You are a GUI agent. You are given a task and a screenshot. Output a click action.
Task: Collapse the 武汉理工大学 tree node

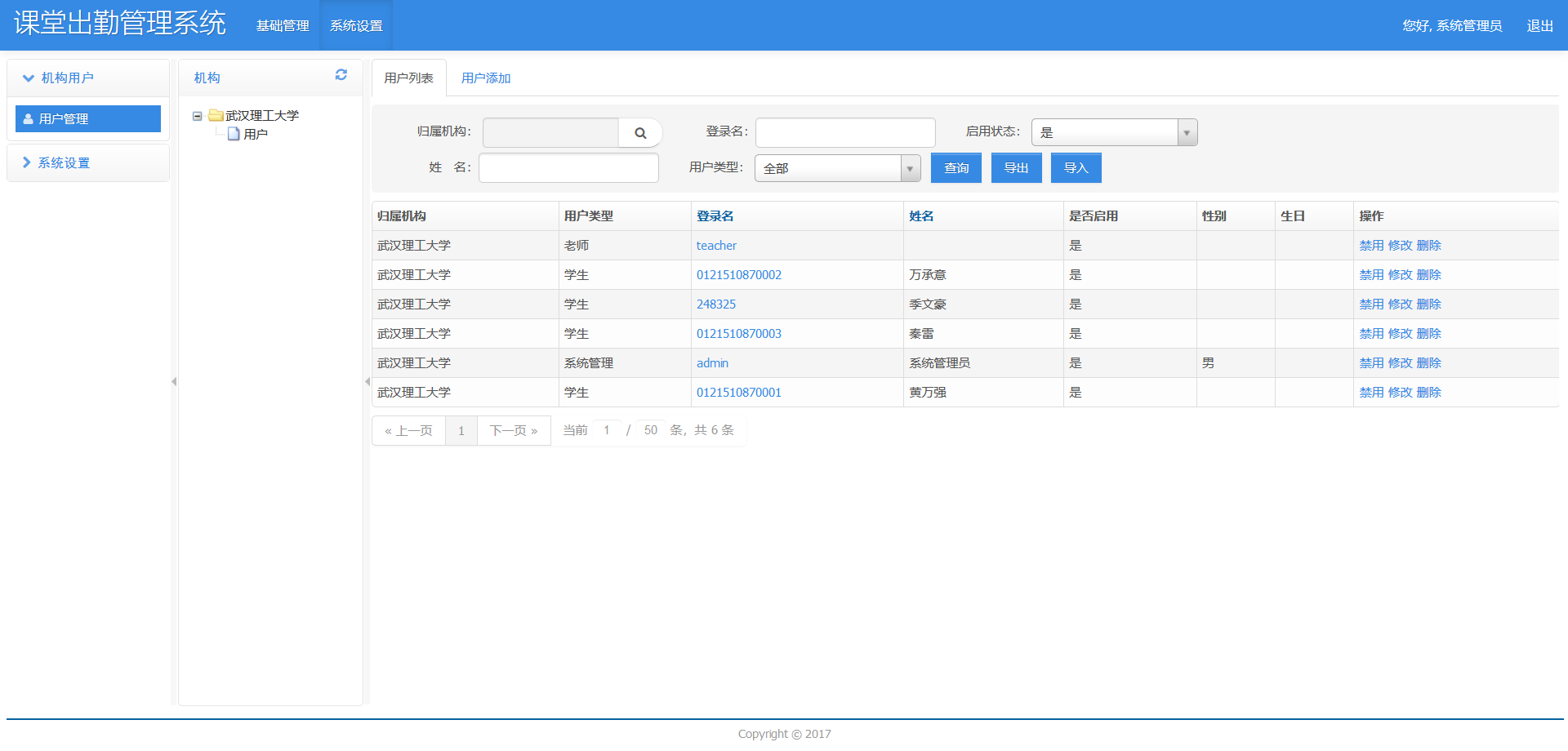(198, 116)
